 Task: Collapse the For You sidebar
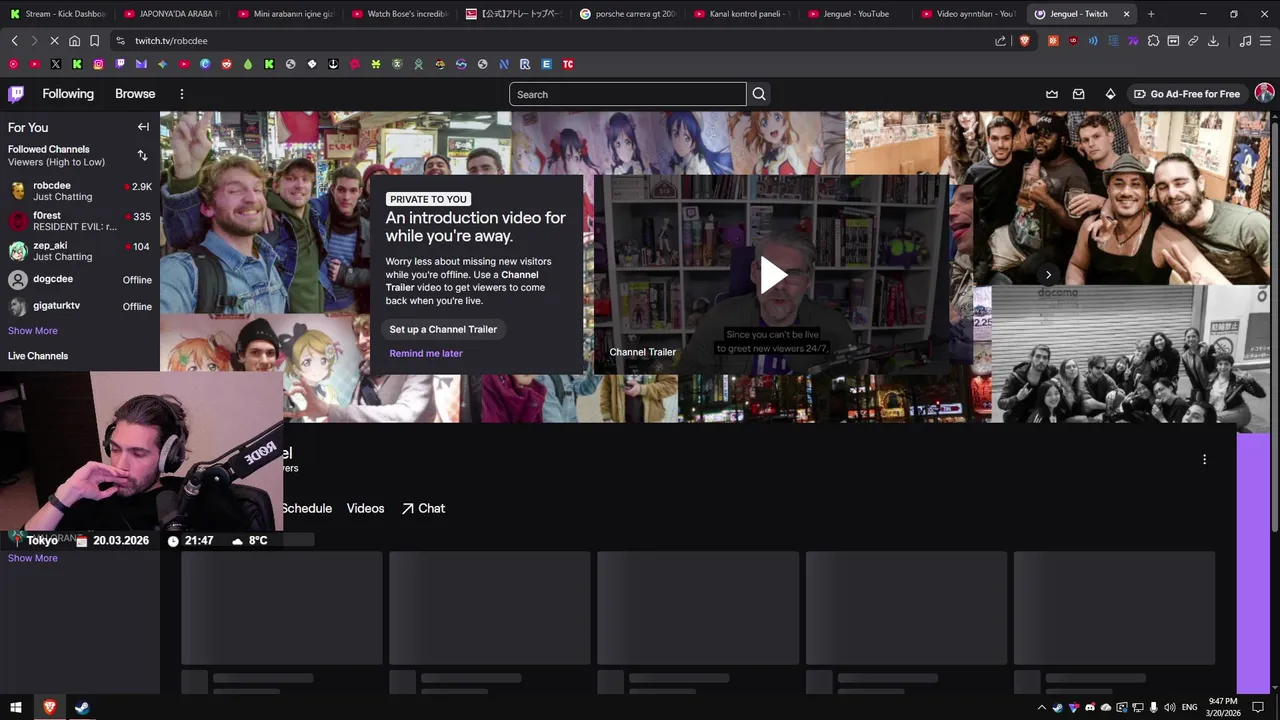143,127
